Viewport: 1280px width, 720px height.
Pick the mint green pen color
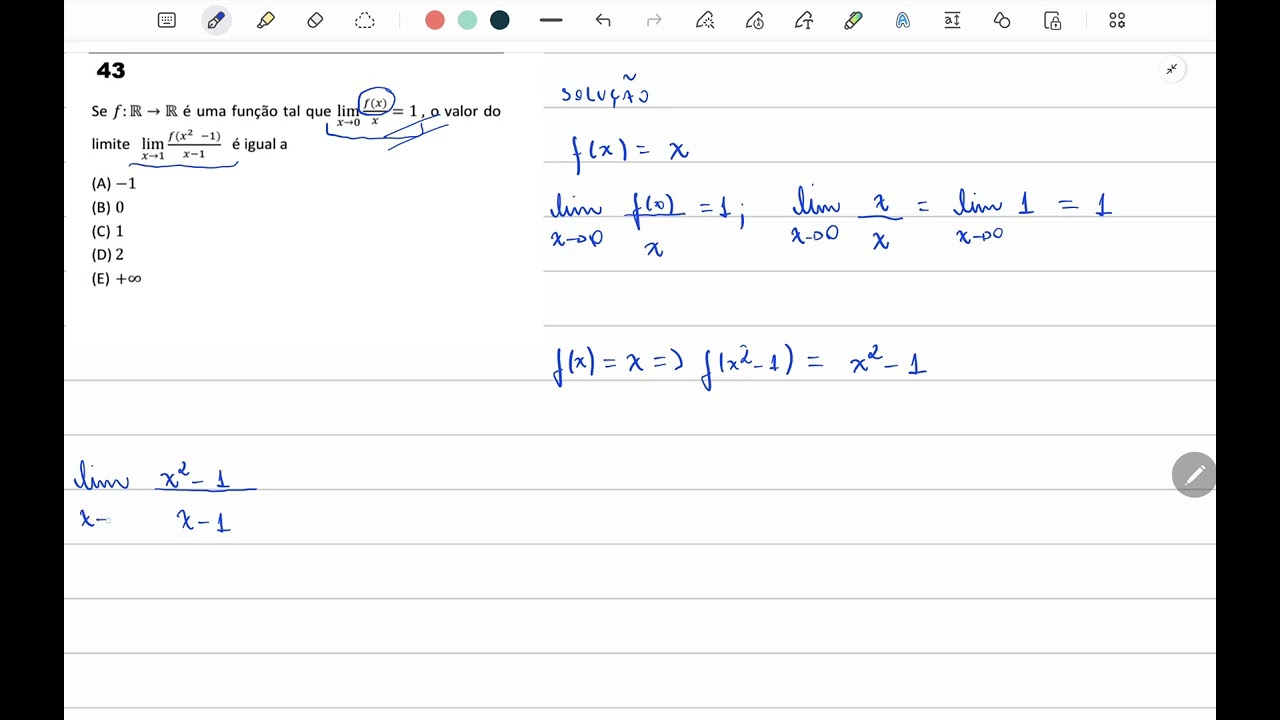(x=467, y=20)
